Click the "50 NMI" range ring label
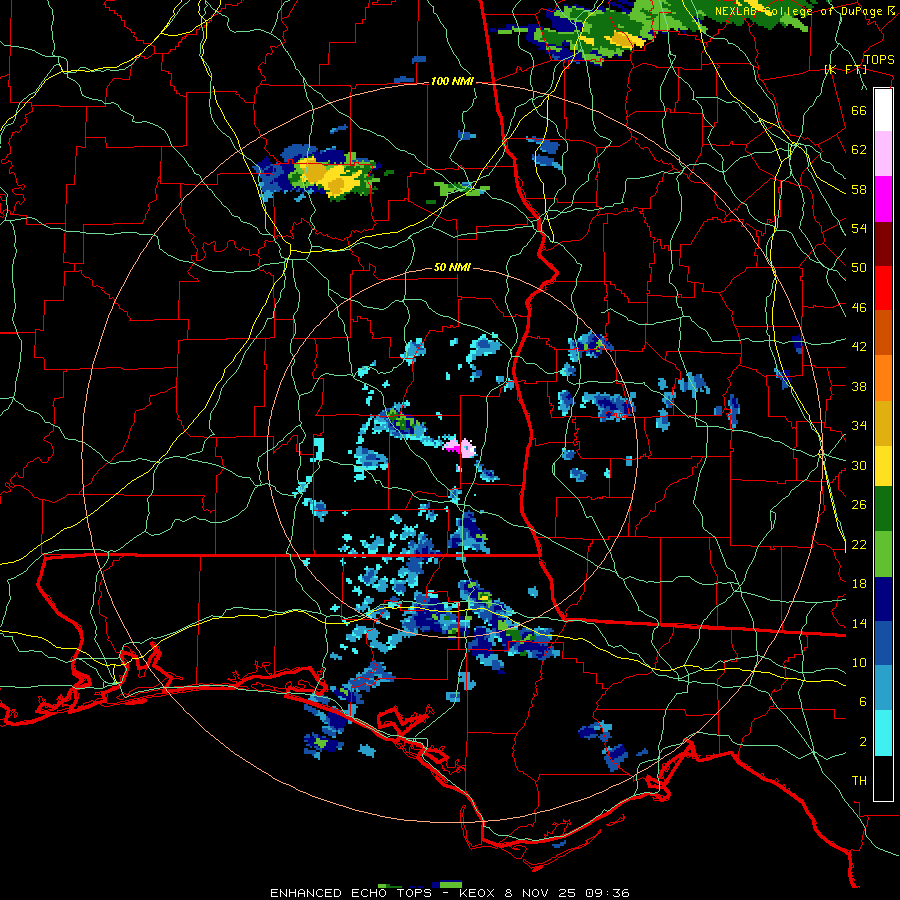This screenshot has height=900, width=900. tap(452, 267)
